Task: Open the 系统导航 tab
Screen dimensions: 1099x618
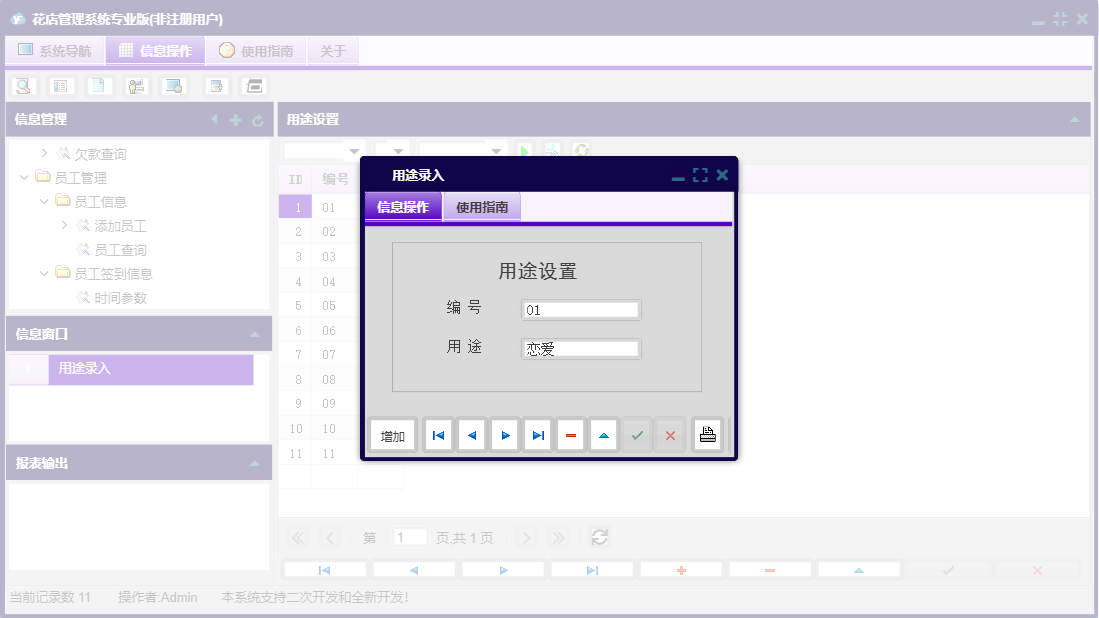Action: tap(53, 50)
